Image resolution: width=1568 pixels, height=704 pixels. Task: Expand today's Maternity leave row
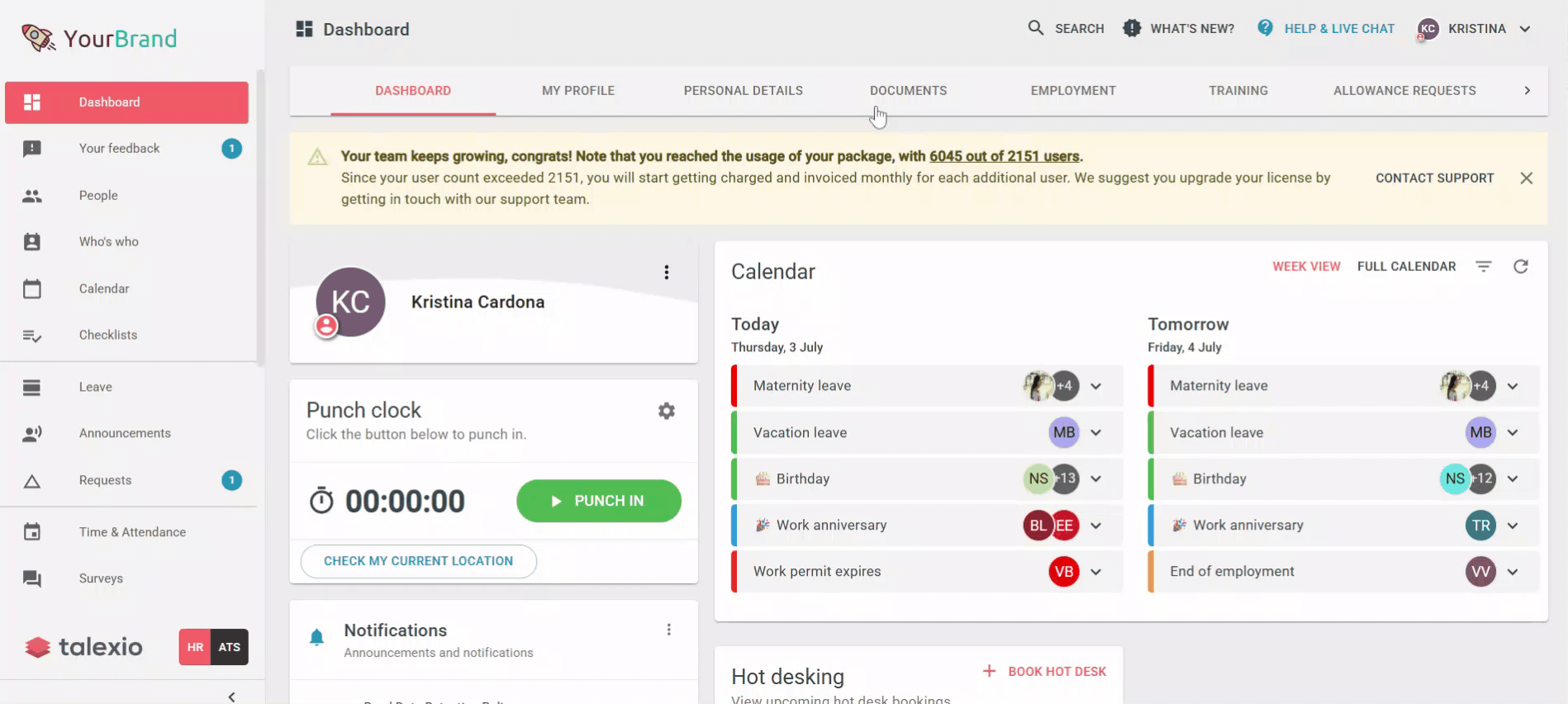pyautogui.click(x=1095, y=386)
